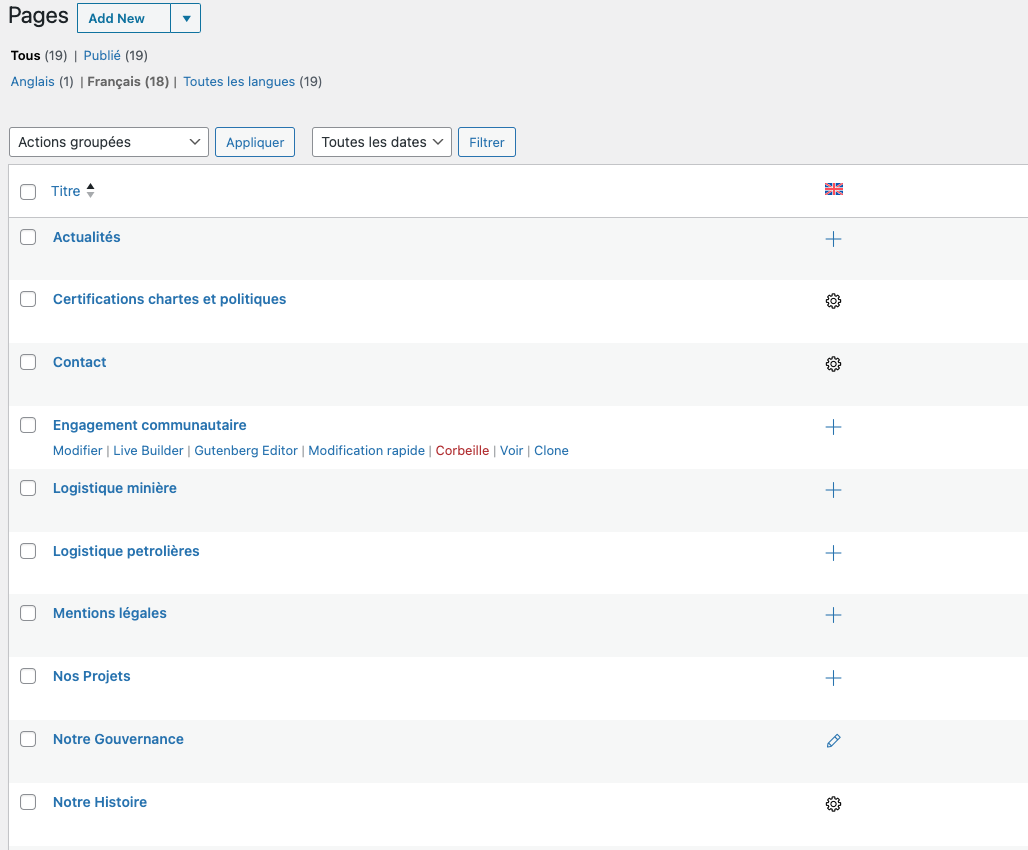Click Modification rapide for Engagement communautaire
This screenshot has height=850, width=1028.
pos(366,451)
